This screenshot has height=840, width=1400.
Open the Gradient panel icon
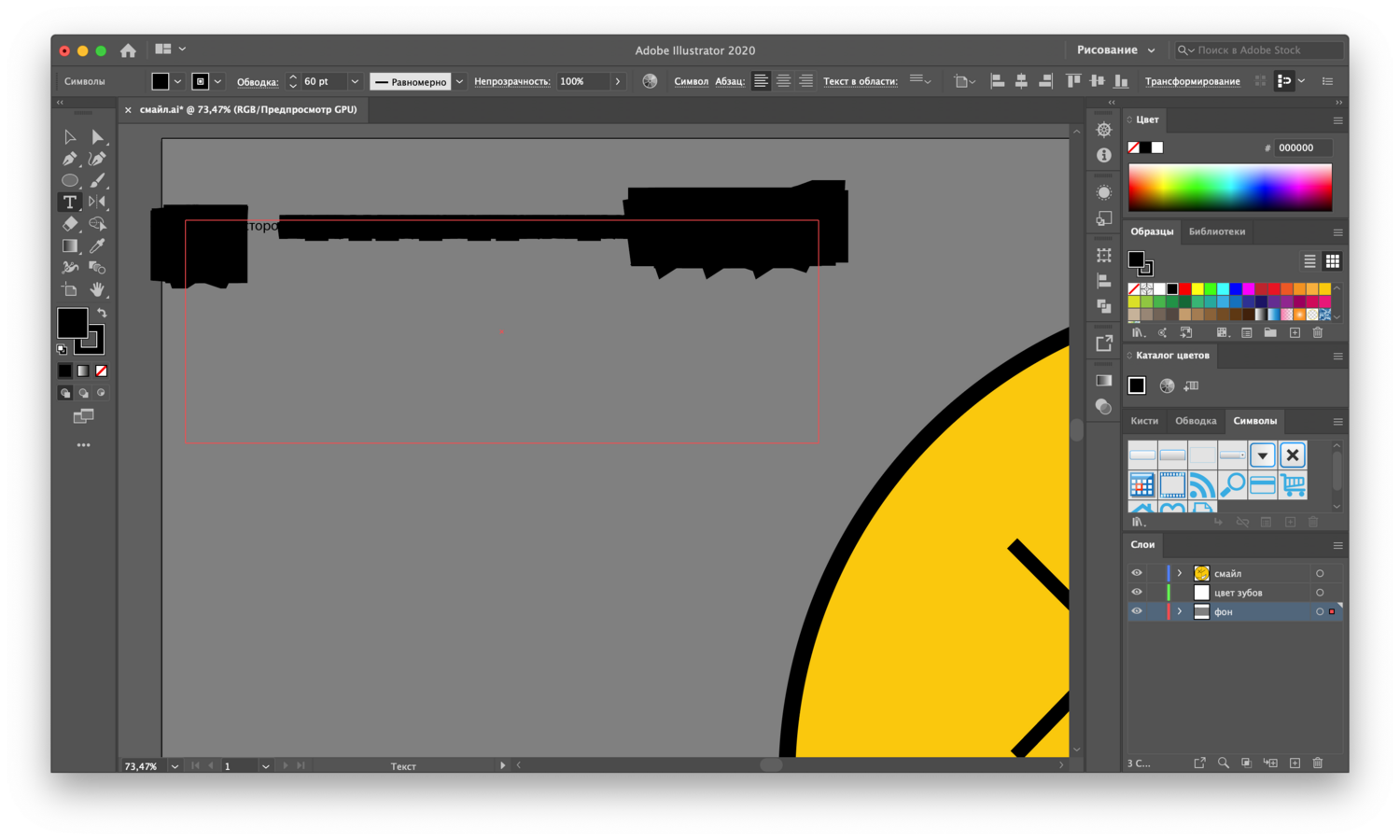[1104, 380]
